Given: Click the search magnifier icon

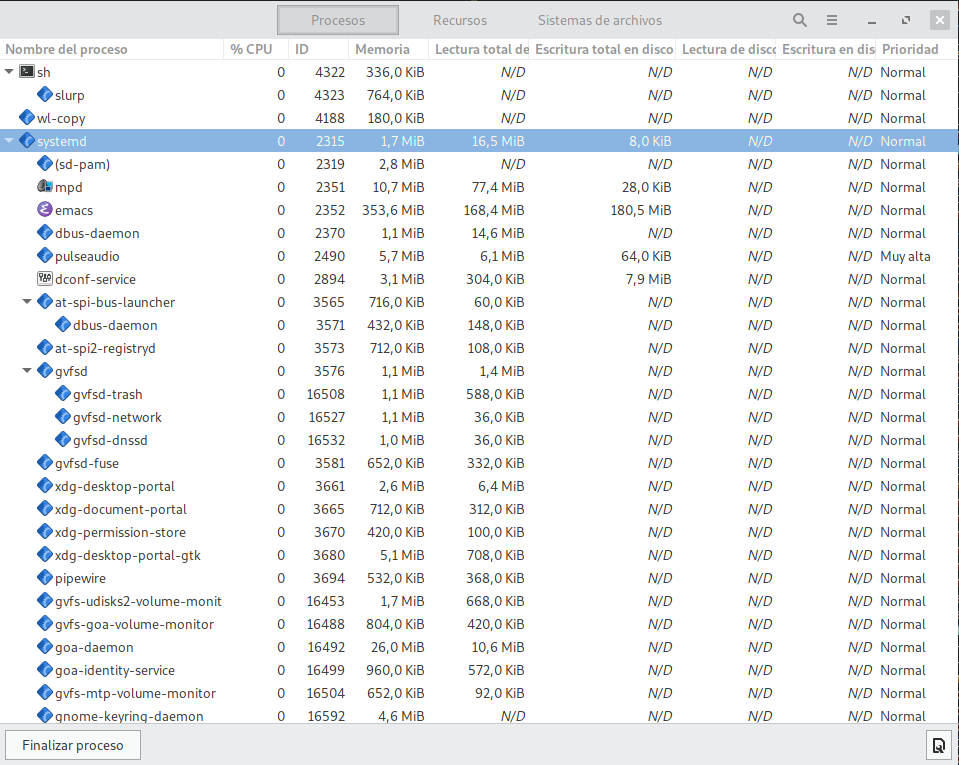Looking at the screenshot, I should tap(800, 20).
